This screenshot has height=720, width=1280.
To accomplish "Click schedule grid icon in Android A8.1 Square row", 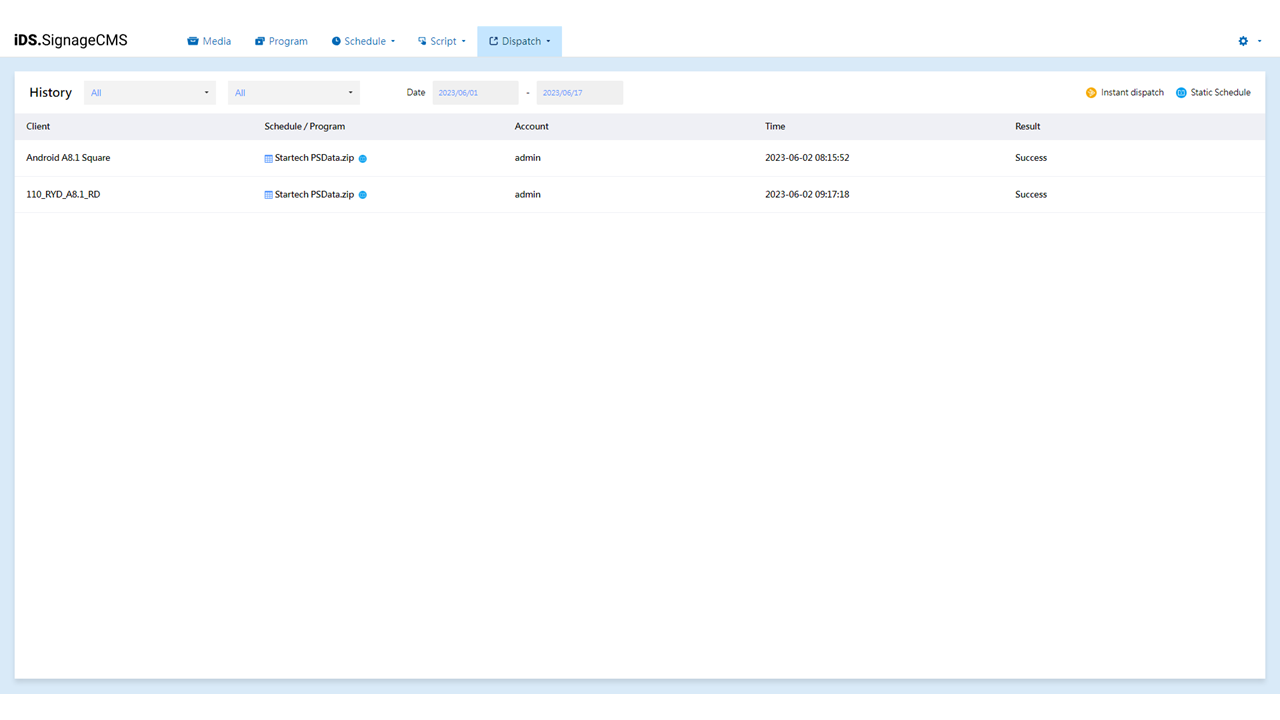I will (268, 158).
